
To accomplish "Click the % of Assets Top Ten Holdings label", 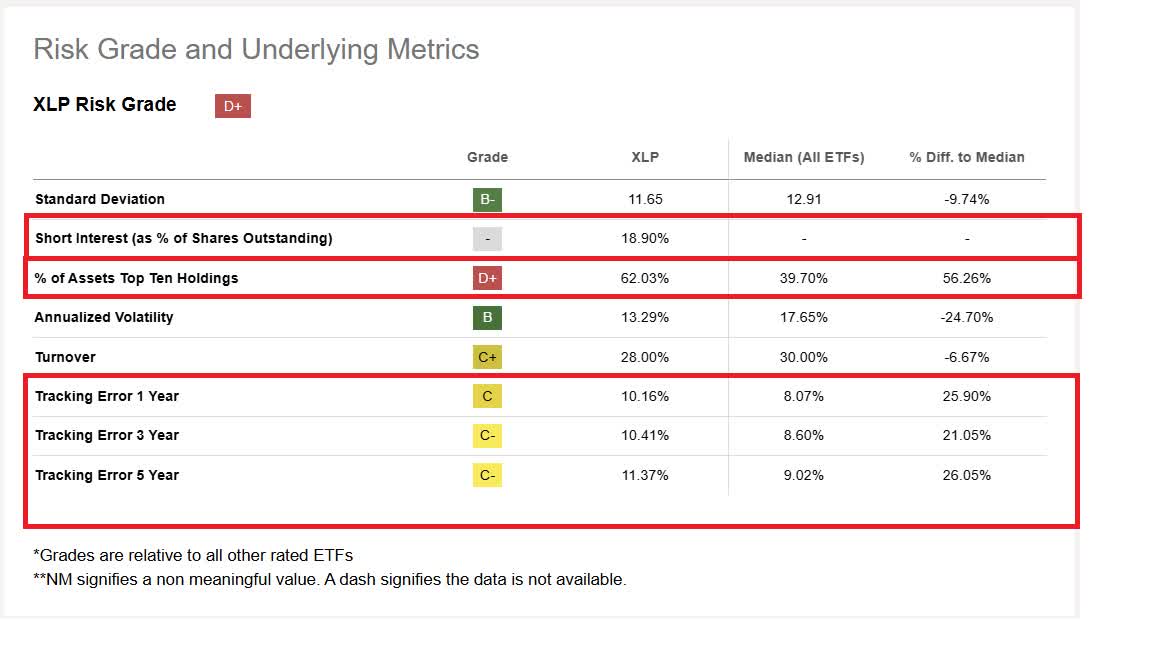I will 137,278.
